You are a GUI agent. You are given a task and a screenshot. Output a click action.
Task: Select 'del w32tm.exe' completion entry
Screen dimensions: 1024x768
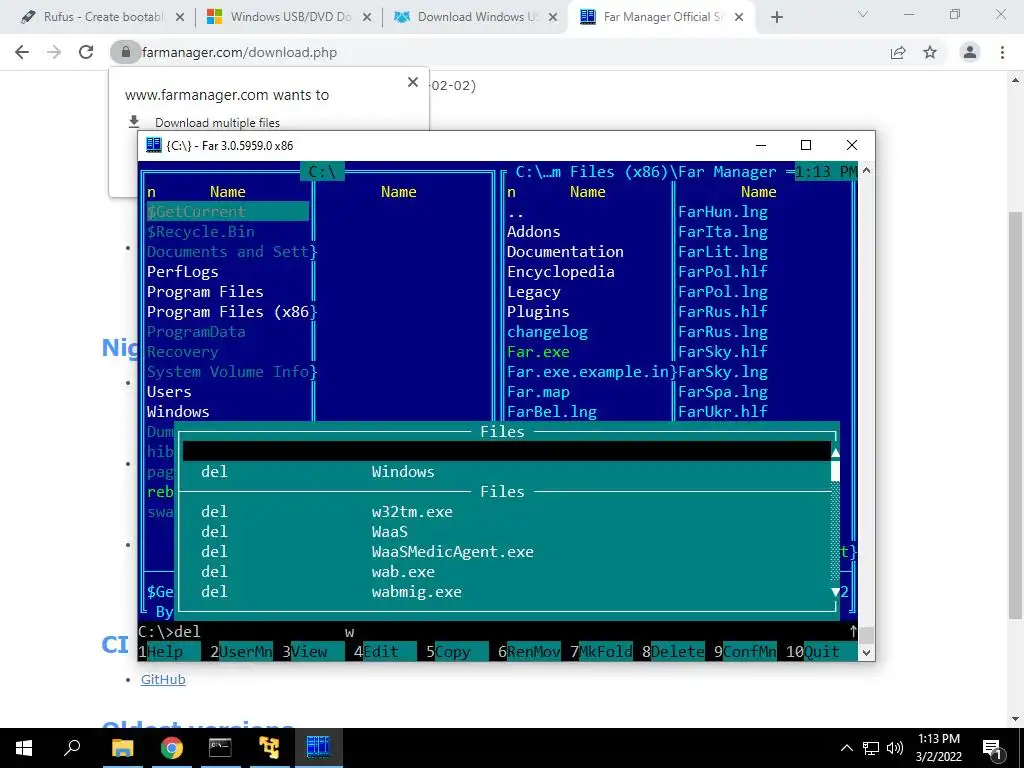tap(507, 511)
